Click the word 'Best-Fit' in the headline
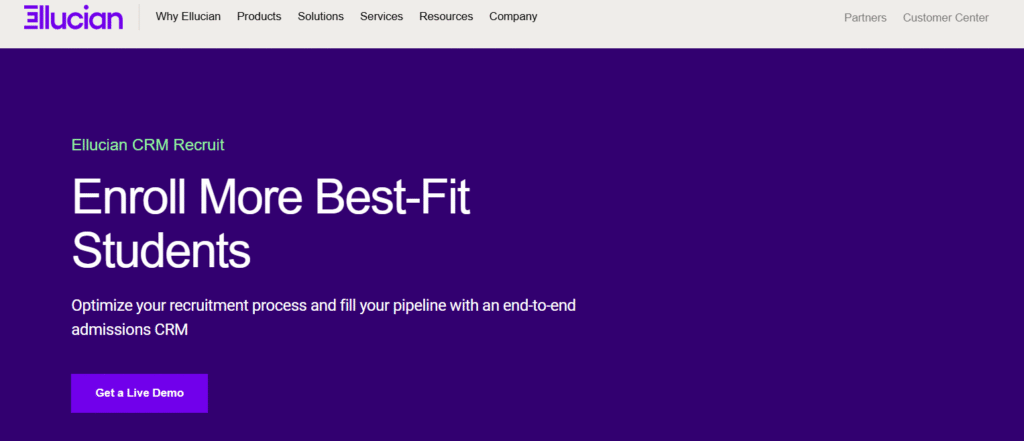The height and width of the screenshot is (441, 1024). click(x=393, y=198)
